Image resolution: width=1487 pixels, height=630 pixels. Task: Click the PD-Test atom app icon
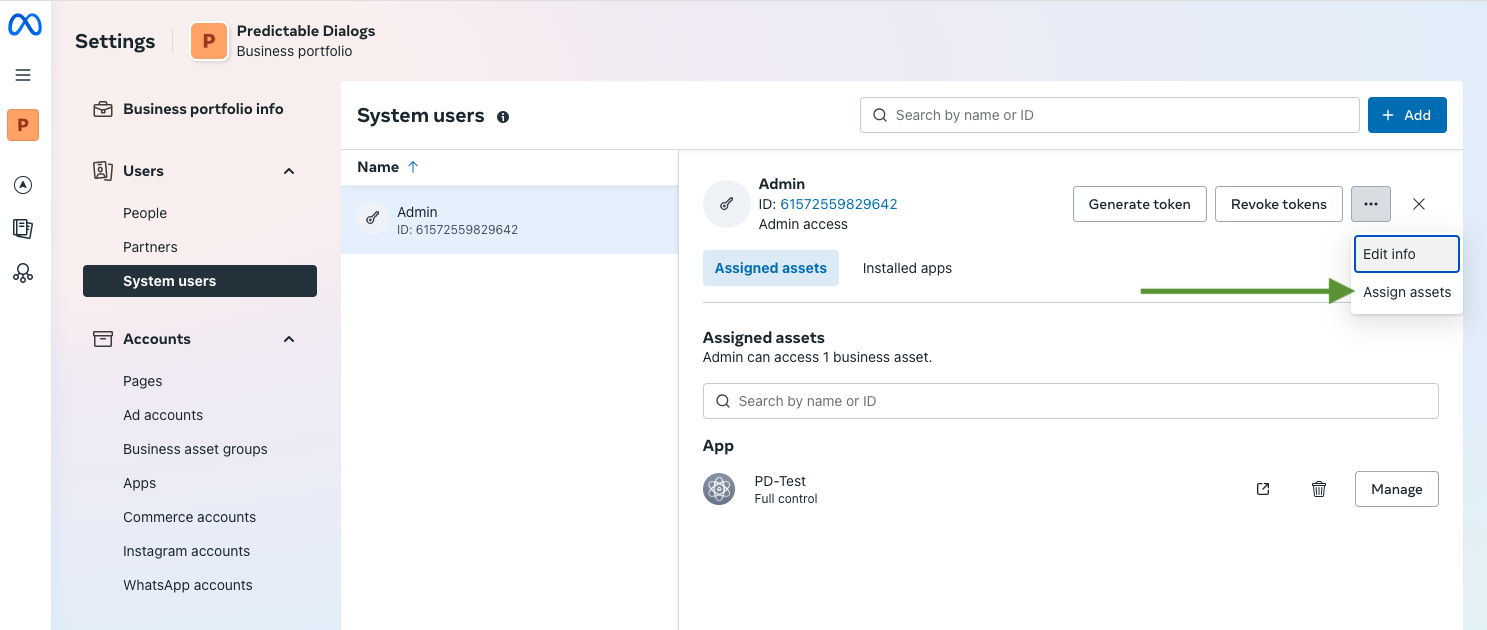click(x=718, y=489)
